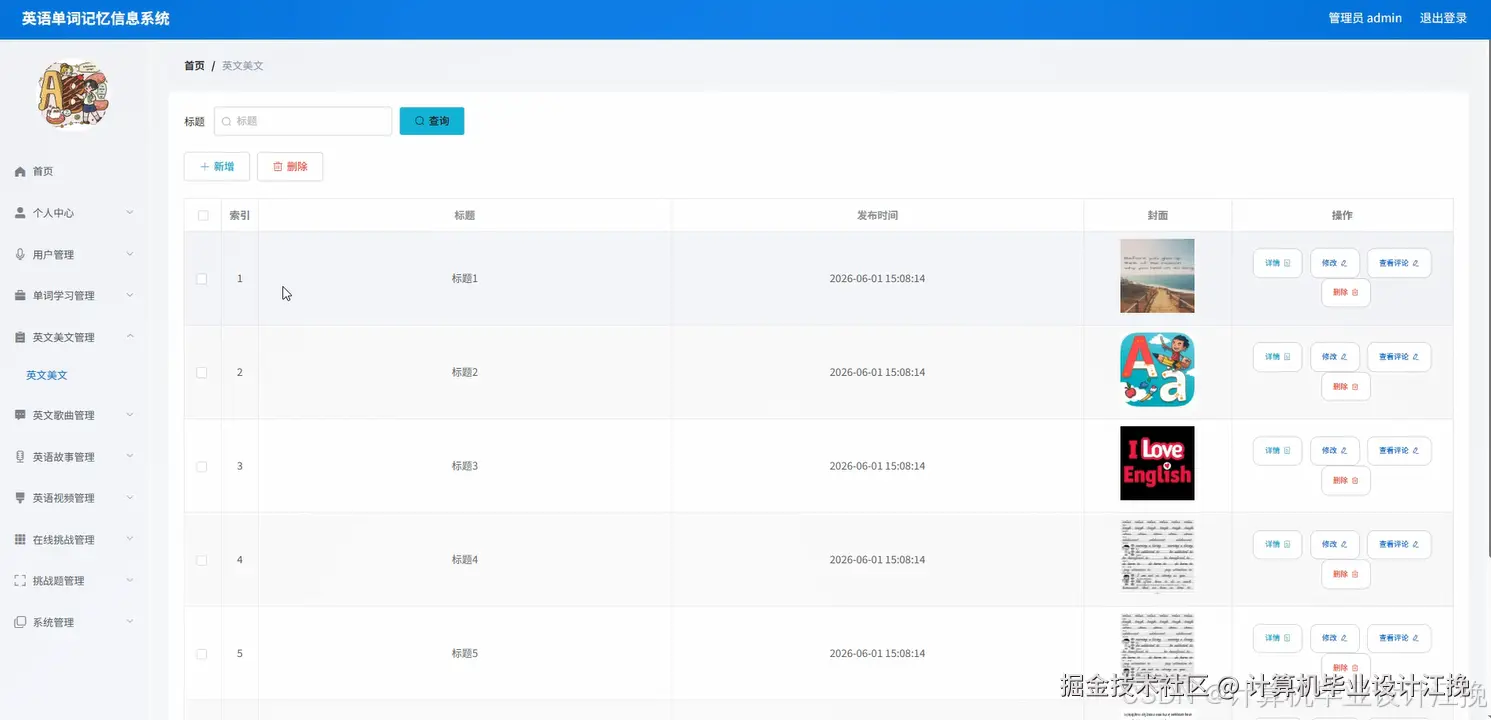The height and width of the screenshot is (720, 1491).
Task: Expand 英语故事管理 using its chevron
Action: [130, 456]
